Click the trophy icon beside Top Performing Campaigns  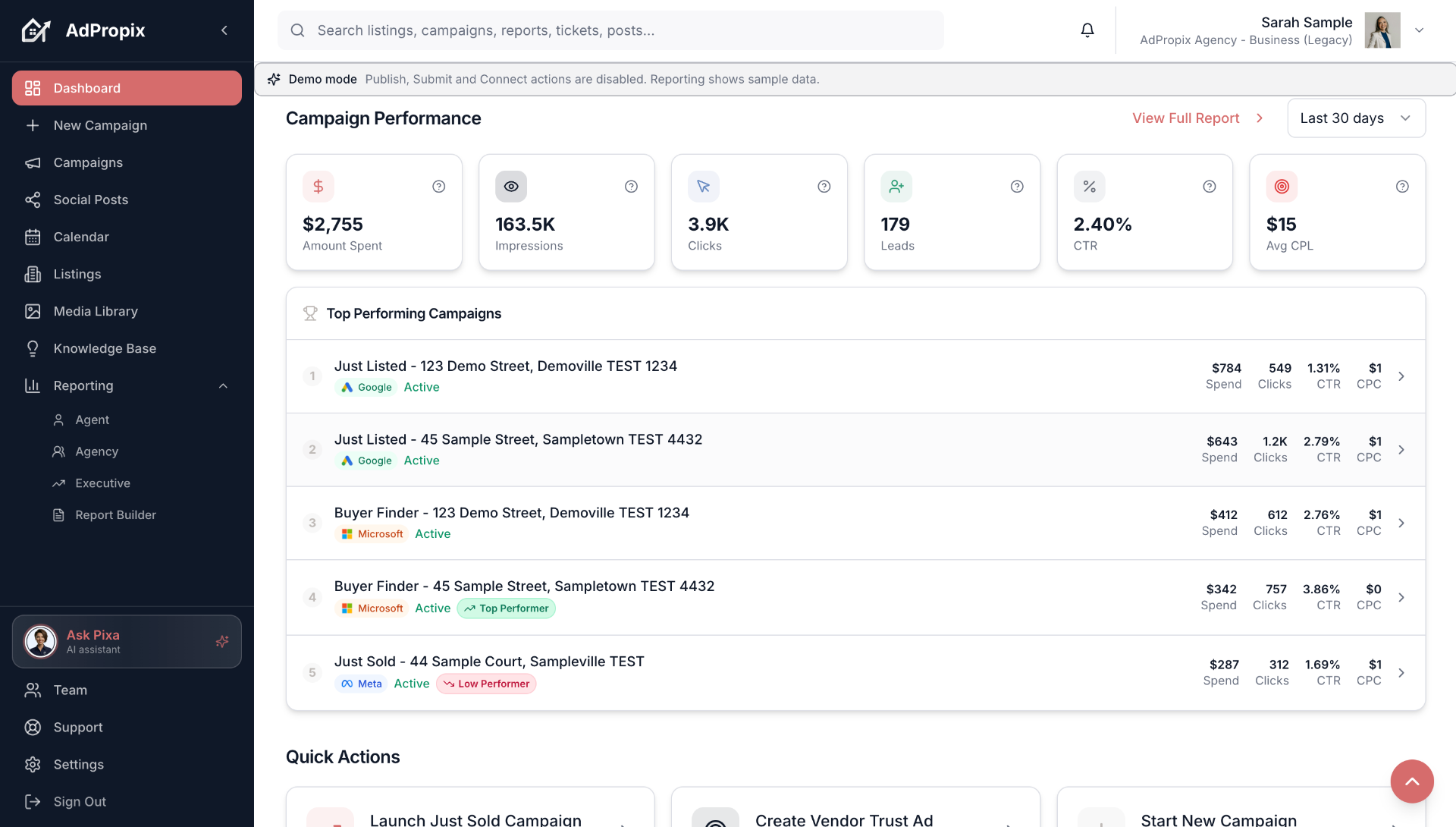click(310, 313)
